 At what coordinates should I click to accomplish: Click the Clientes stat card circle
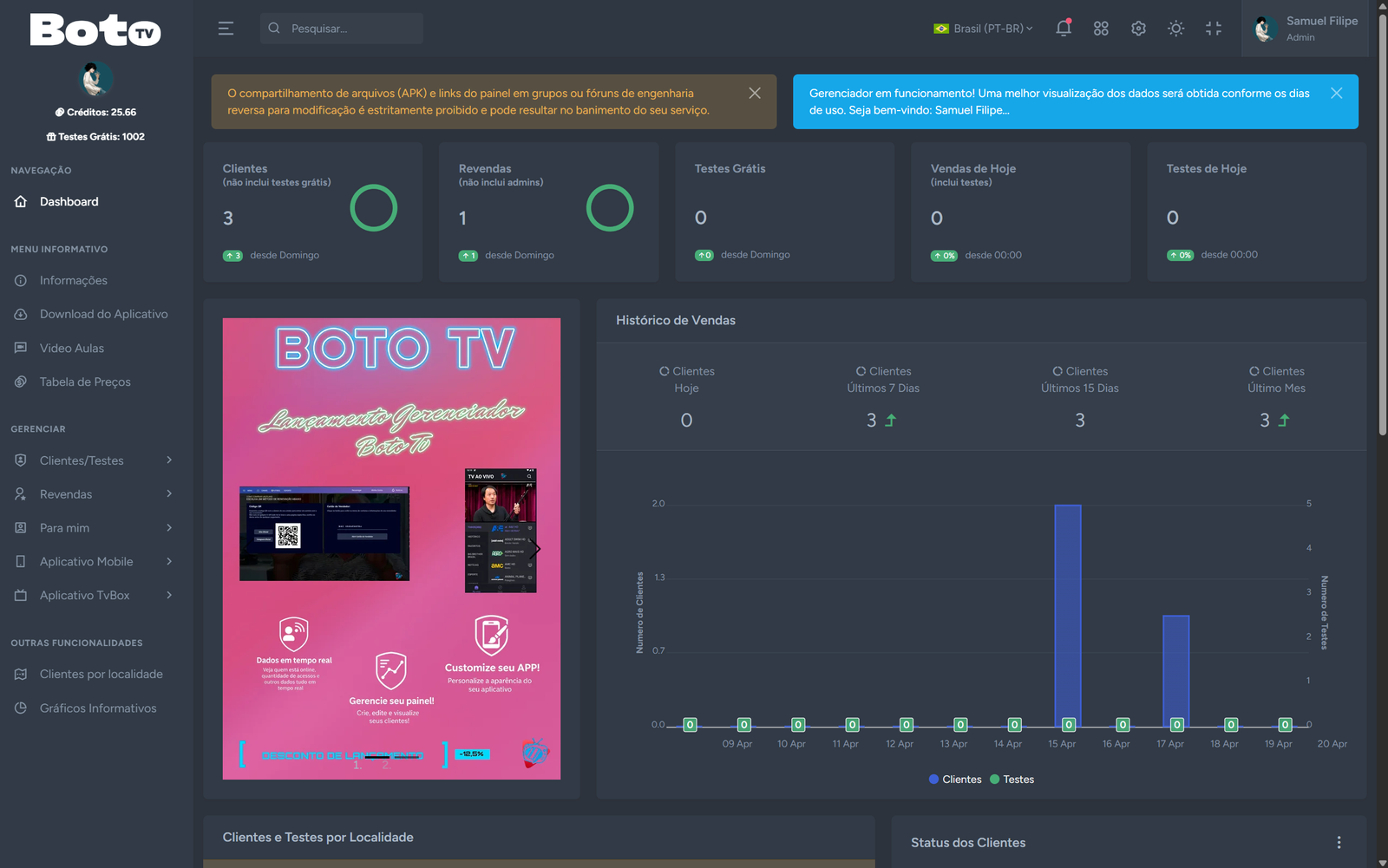[x=374, y=208]
